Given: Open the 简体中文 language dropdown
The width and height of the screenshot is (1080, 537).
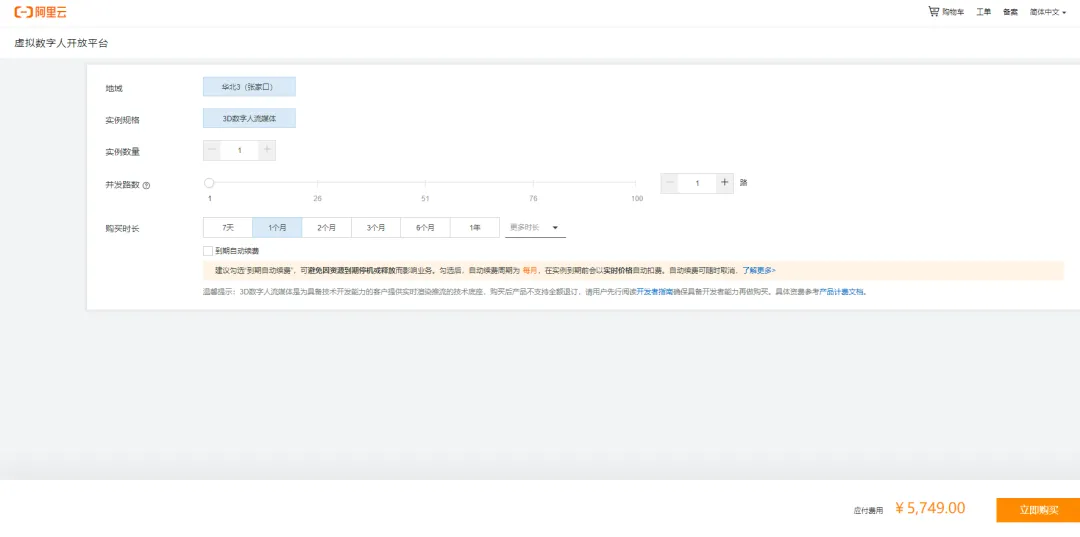Looking at the screenshot, I should (1048, 12).
